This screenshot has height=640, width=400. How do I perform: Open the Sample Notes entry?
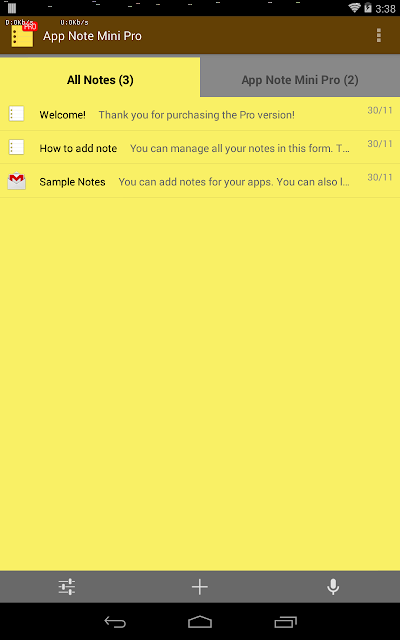(200, 181)
